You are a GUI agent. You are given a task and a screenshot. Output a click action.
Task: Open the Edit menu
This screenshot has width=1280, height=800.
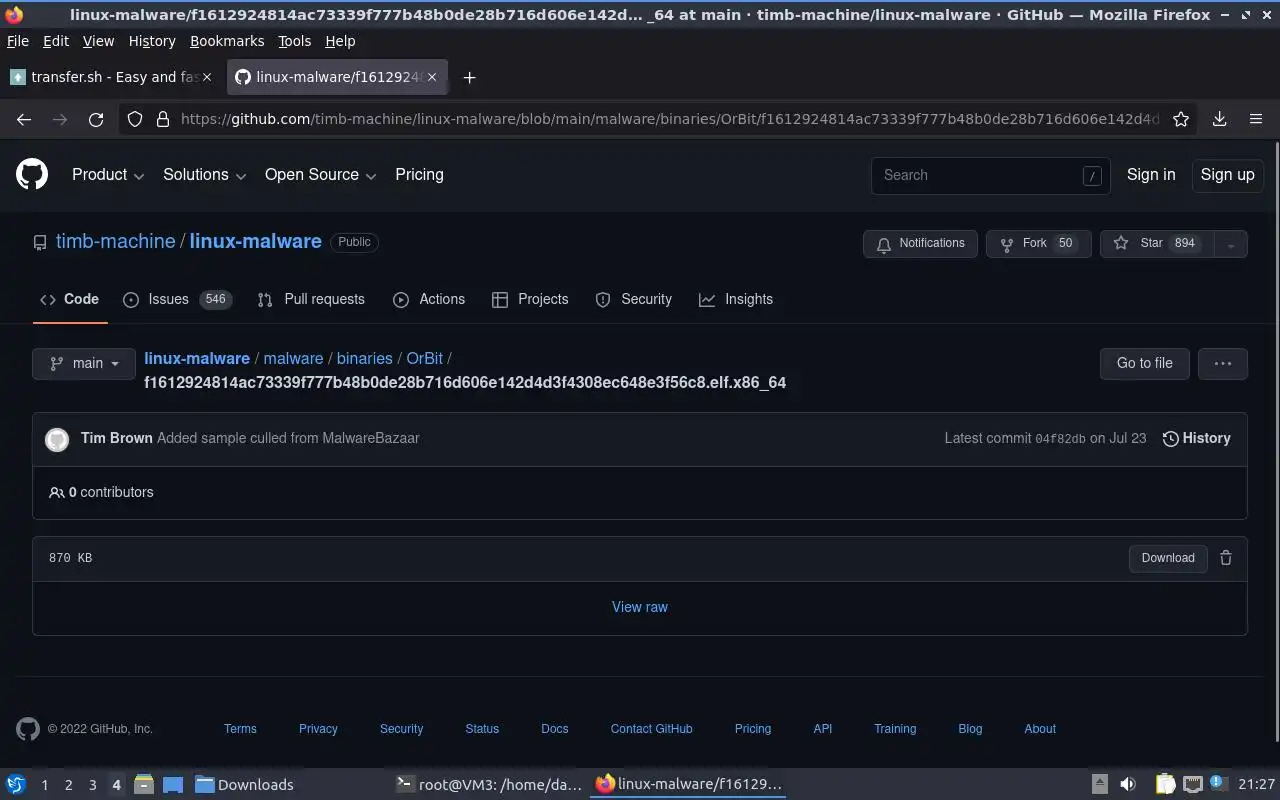[x=56, y=41]
